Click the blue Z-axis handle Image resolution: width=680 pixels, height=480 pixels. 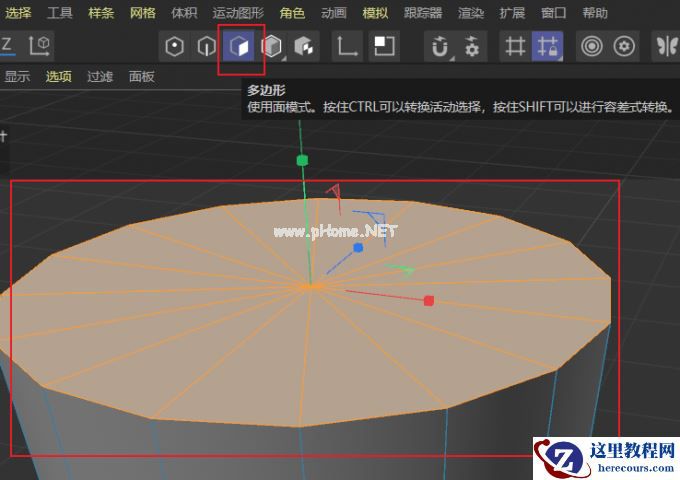click(x=358, y=248)
